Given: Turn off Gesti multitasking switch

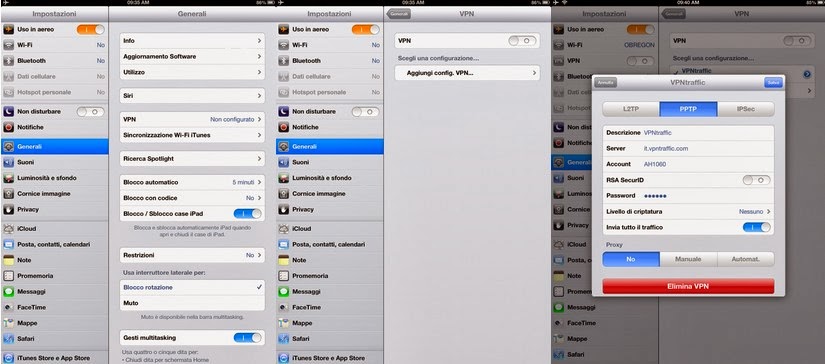Looking at the screenshot, I should click(x=247, y=338).
